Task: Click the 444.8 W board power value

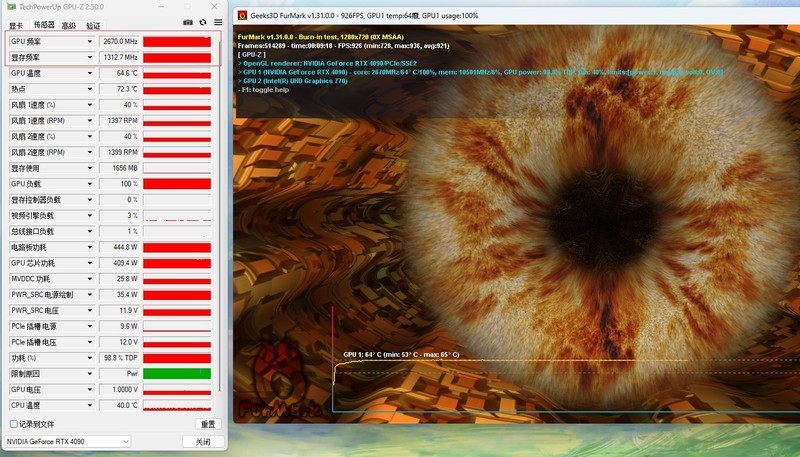Action: coord(119,247)
